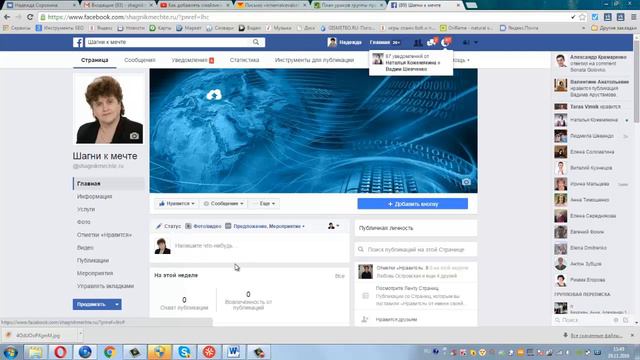
Task: Open account menu arrow in top bar
Action: click(476, 42)
